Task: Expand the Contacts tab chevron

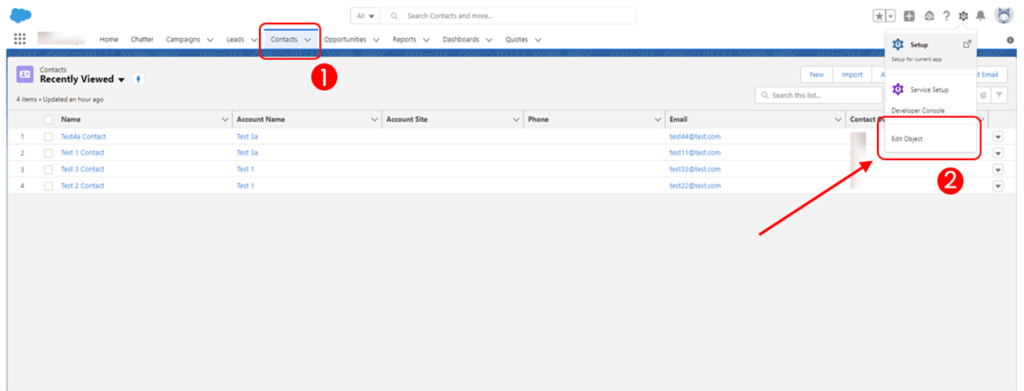Action: [307, 40]
